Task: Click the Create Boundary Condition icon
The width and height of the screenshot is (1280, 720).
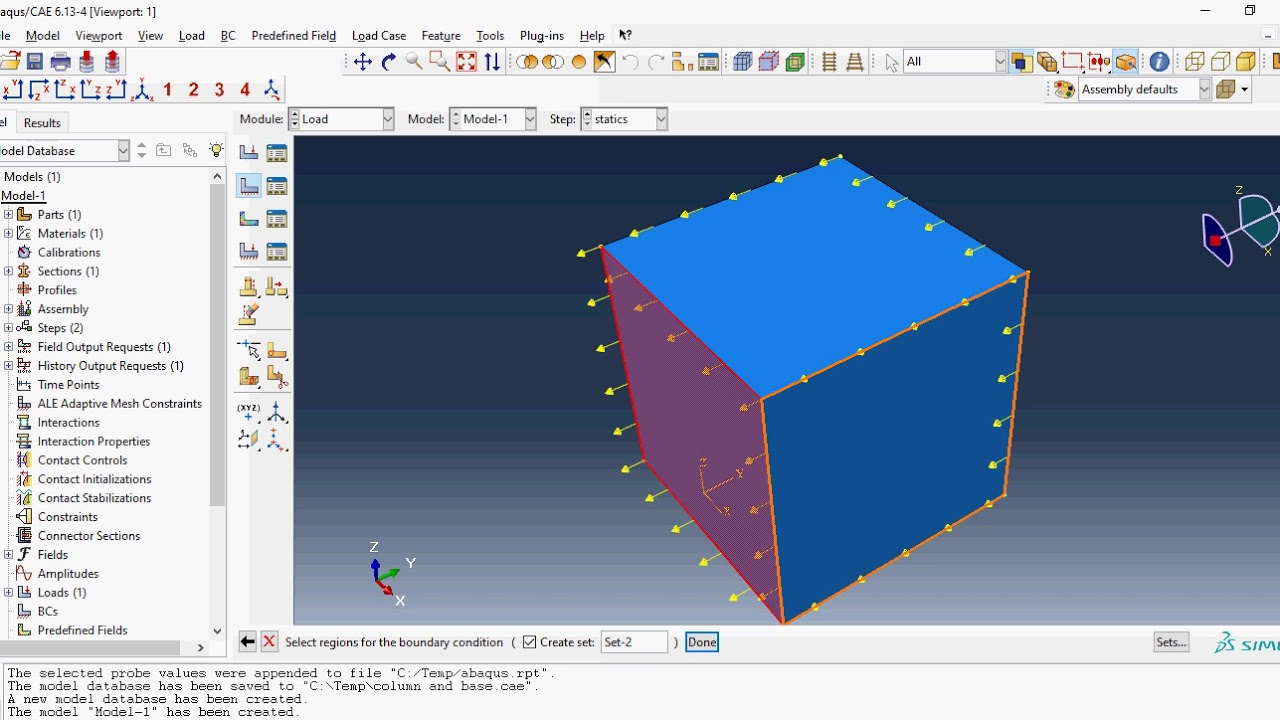Action: tap(249, 186)
